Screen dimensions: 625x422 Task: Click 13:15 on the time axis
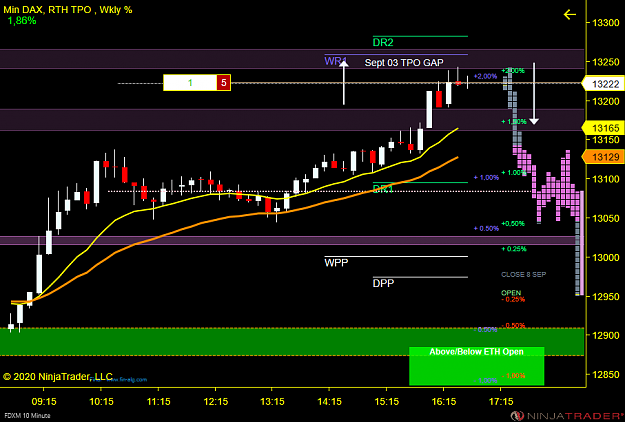point(272,401)
